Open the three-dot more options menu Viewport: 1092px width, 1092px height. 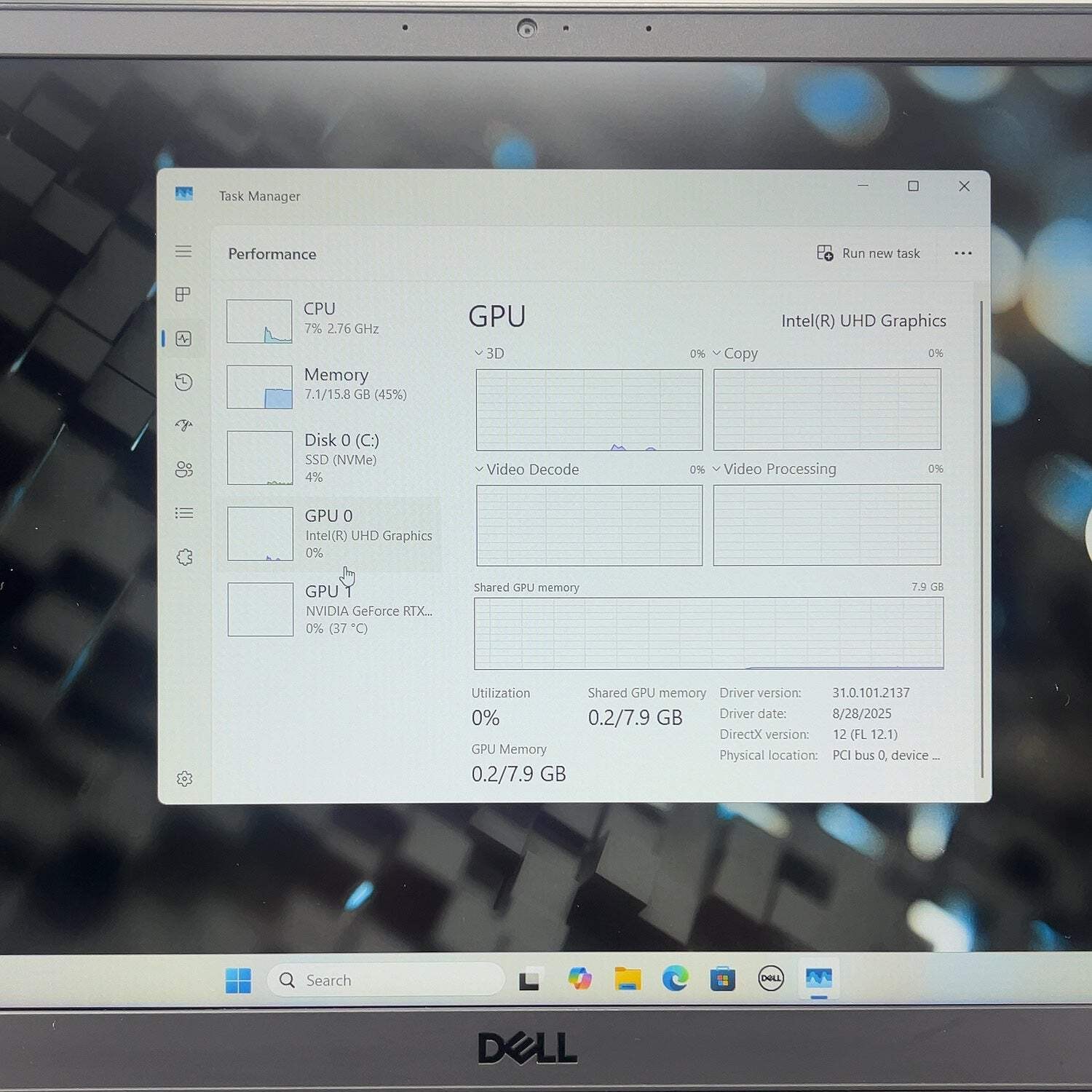963,253
